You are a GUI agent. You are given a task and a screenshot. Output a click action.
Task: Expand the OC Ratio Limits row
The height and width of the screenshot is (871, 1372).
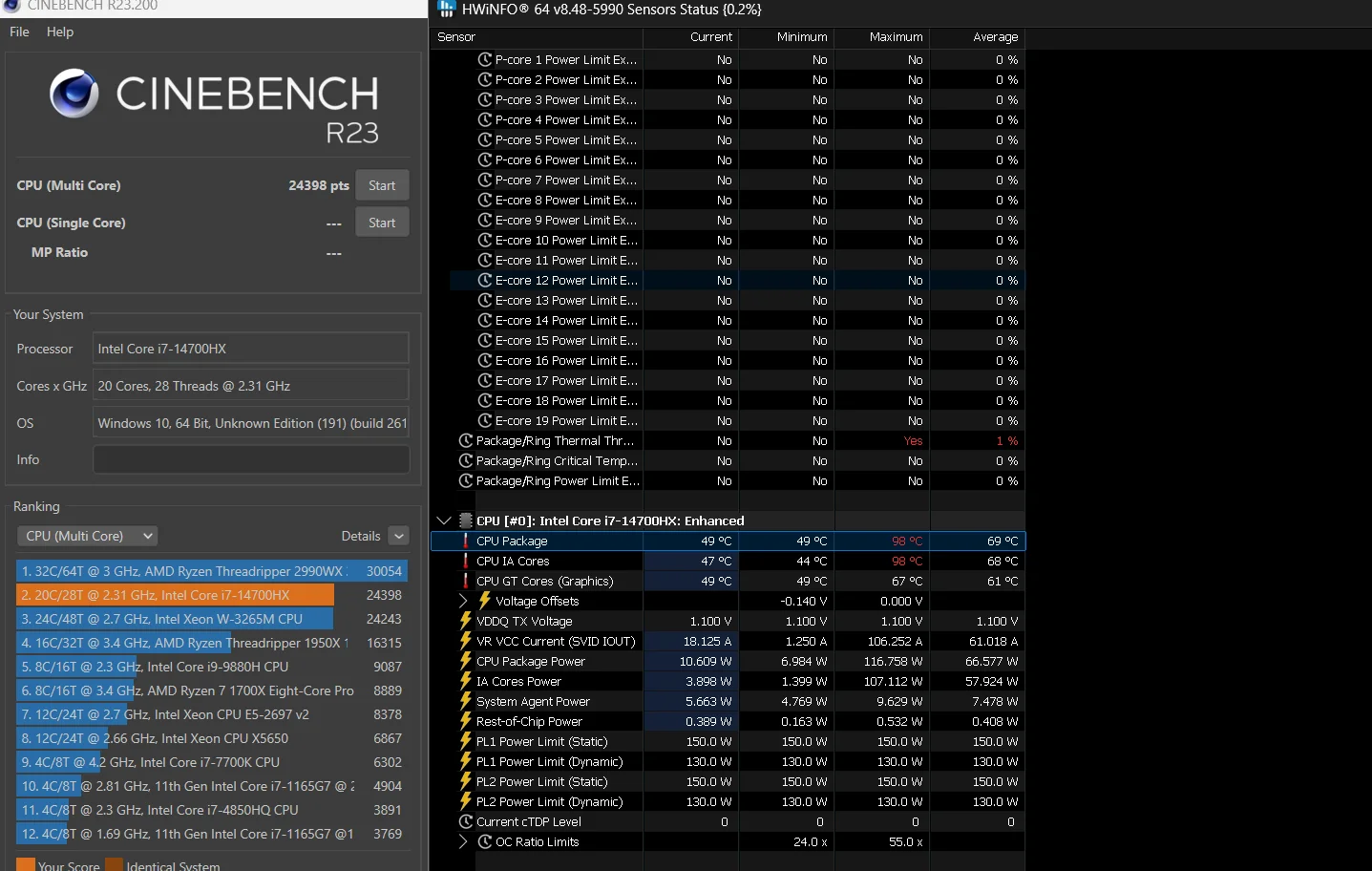point(463,841)
